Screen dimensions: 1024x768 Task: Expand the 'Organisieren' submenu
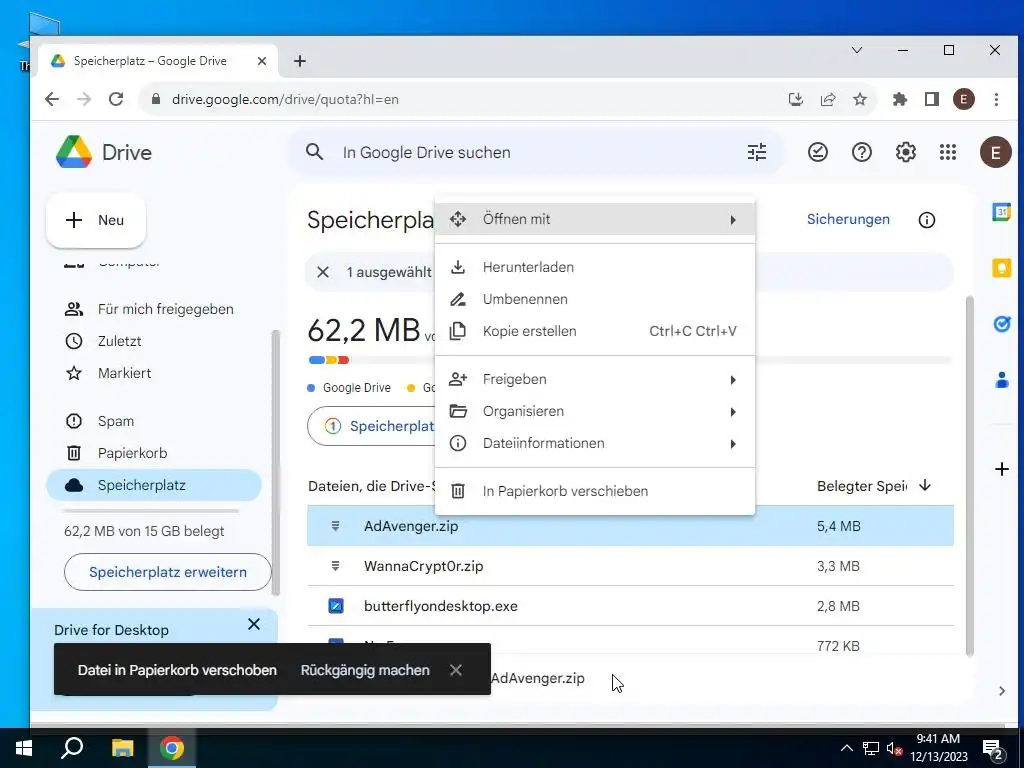tap(595, 411)
